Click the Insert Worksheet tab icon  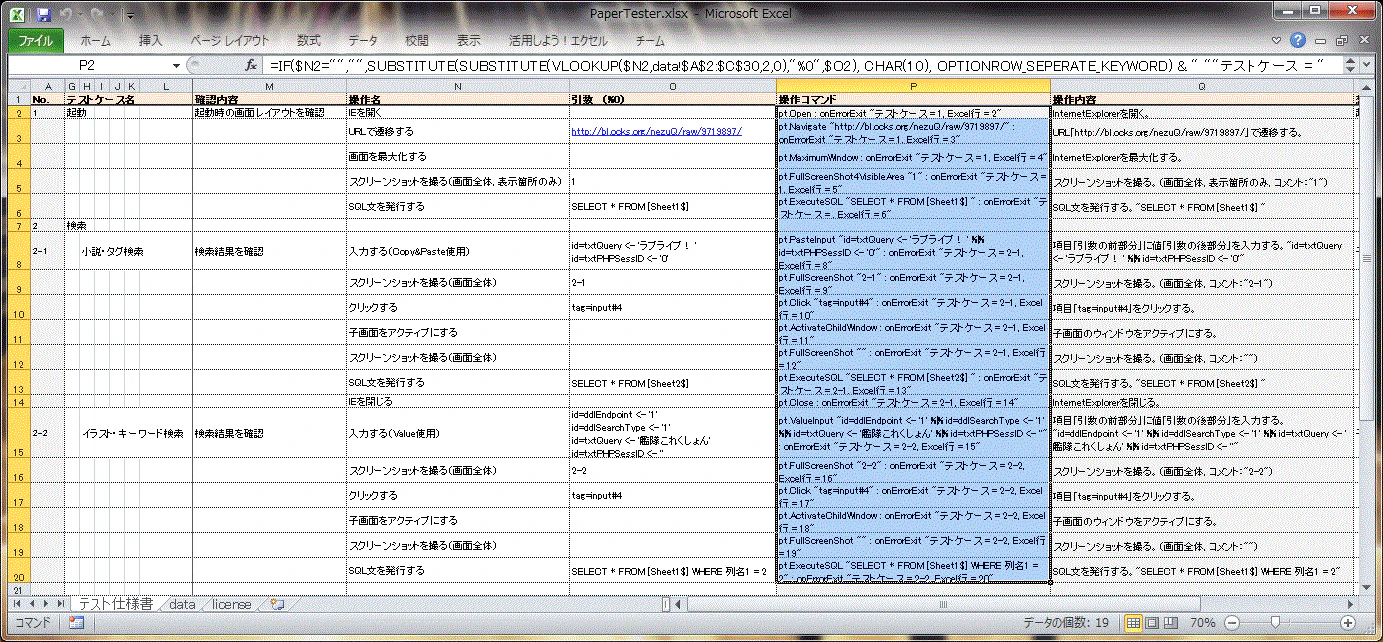tap(277, 604)
